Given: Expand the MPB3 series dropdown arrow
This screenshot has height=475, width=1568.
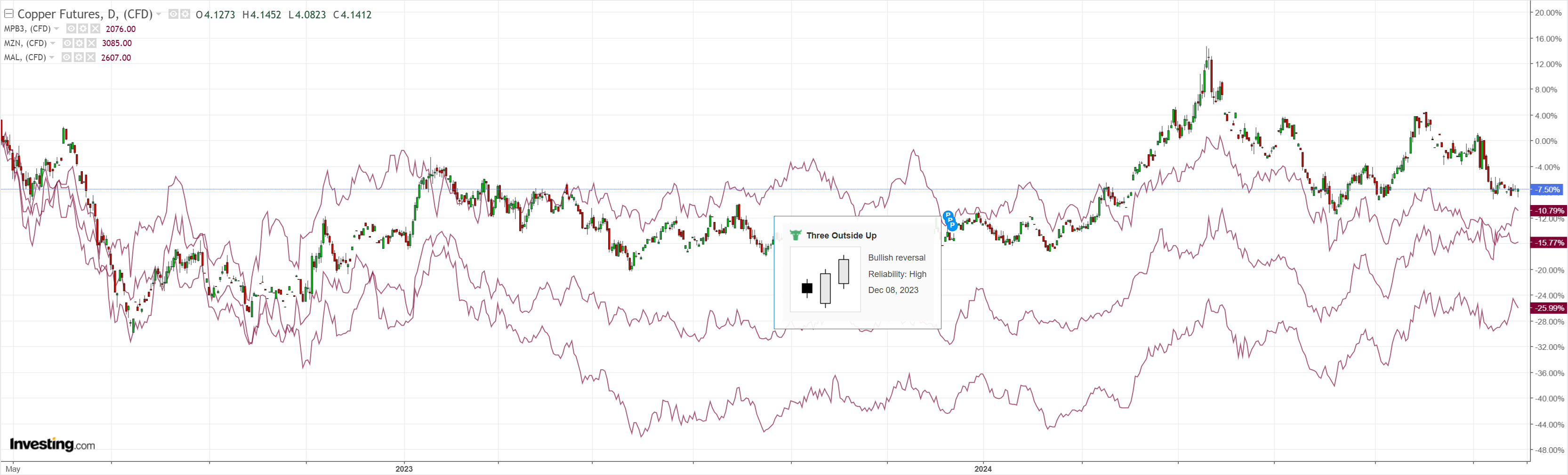Looking at the screenshot, I should (56, 29).
